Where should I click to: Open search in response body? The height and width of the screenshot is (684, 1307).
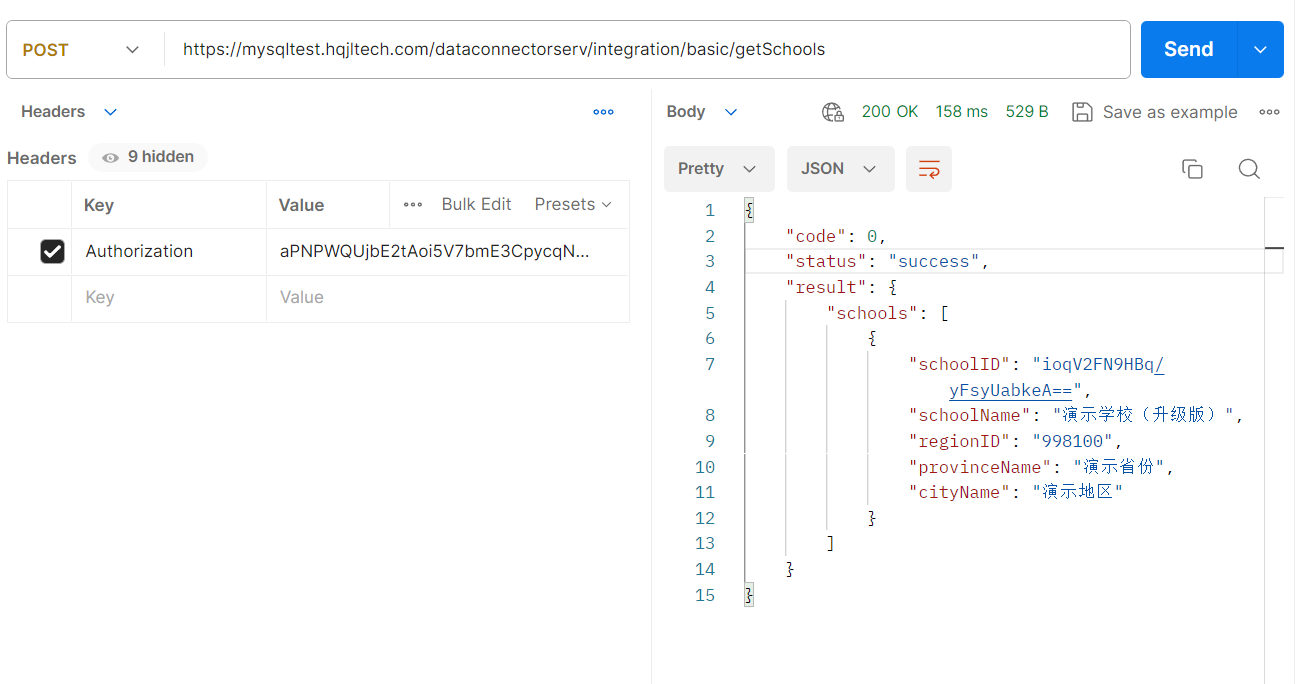(1248, 169)
